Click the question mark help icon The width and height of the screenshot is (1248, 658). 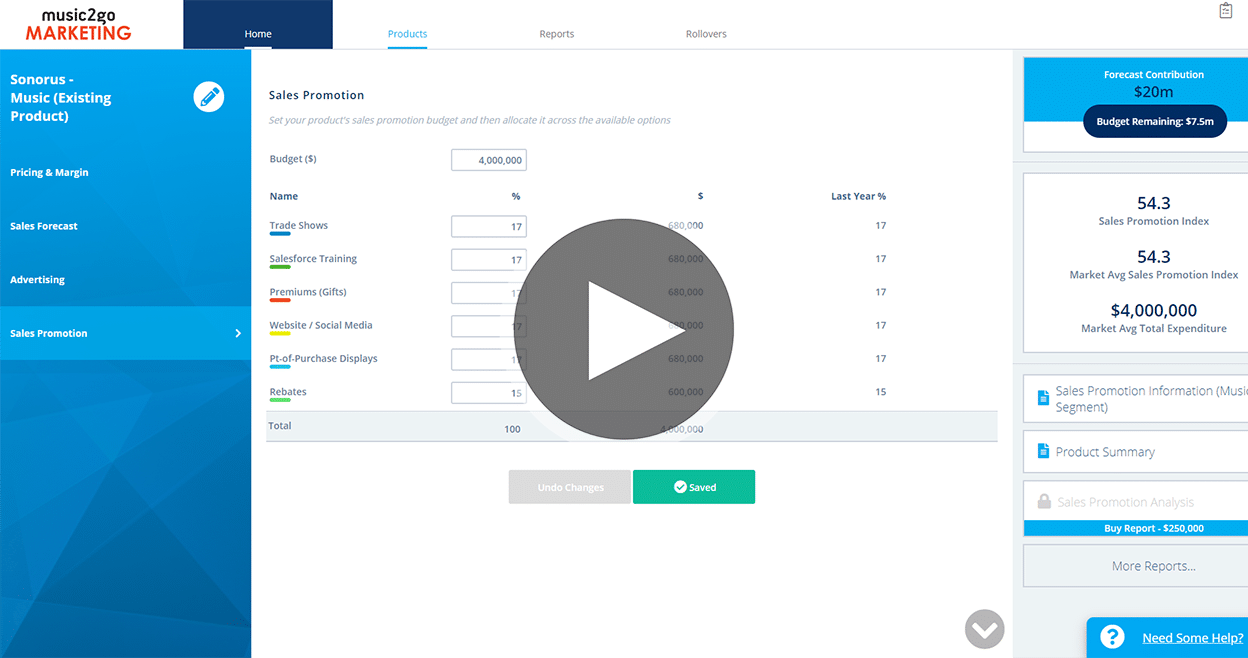point(1112,637)
